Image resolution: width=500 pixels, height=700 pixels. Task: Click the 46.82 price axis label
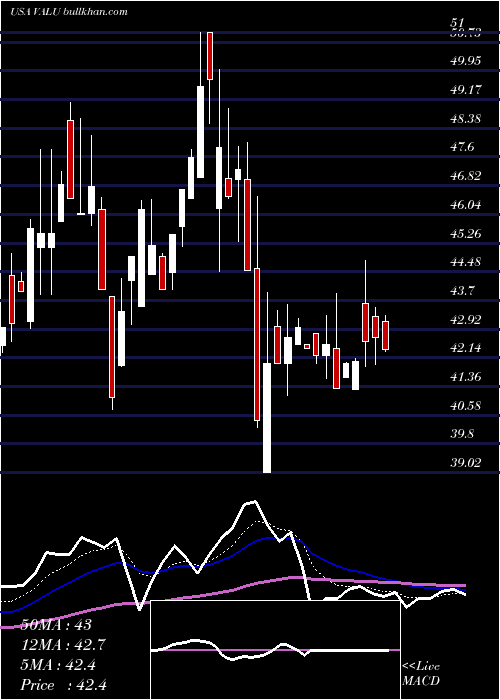pyautogui.click(x=466, y=176)
